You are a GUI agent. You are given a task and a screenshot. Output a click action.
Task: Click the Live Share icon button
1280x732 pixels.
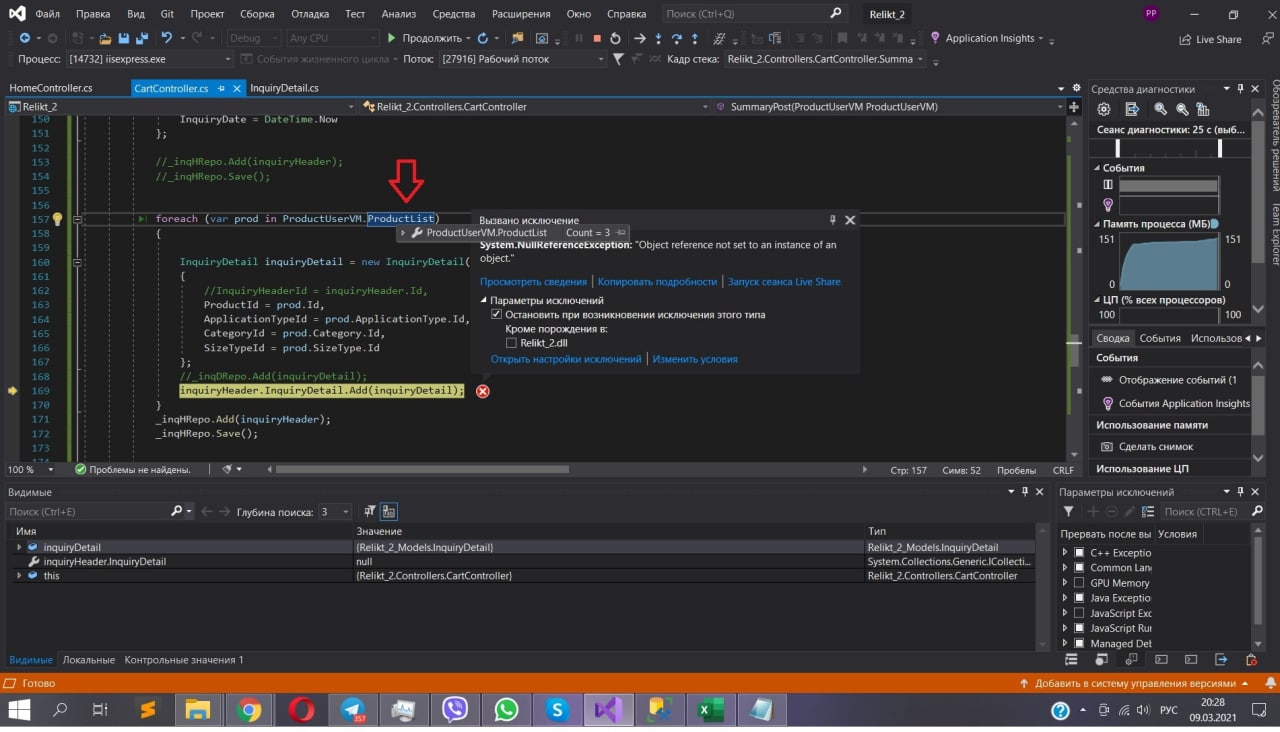(x=1210, y=39)
